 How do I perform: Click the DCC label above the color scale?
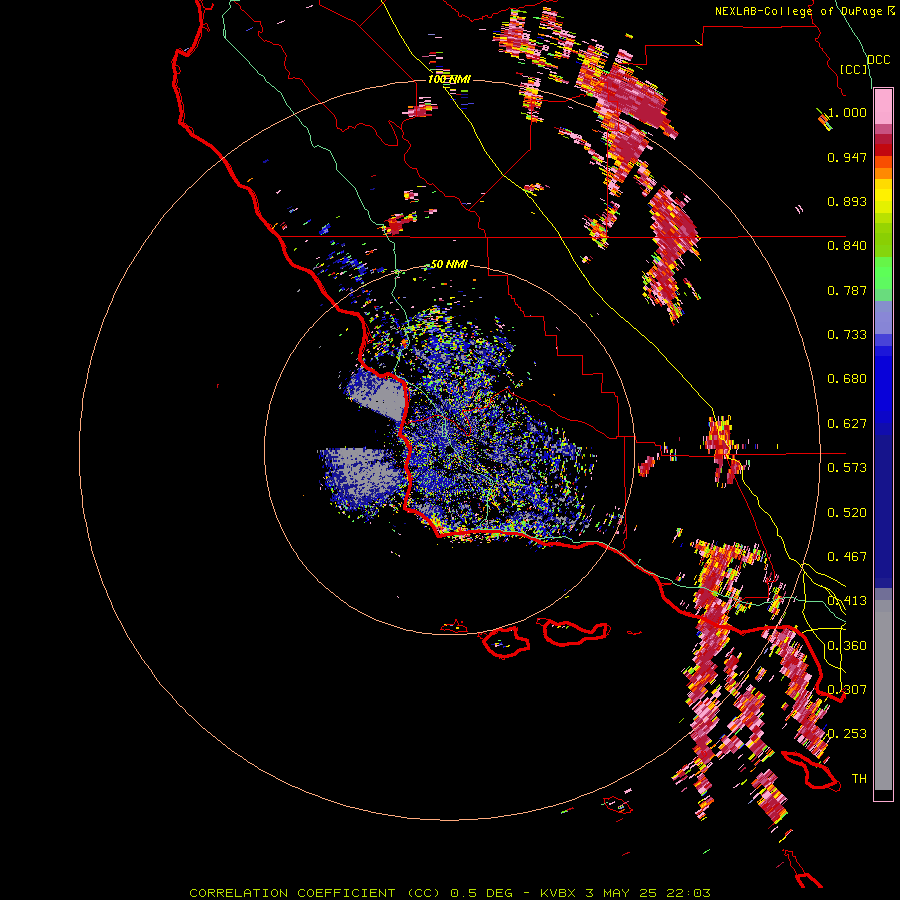point(878,60)
